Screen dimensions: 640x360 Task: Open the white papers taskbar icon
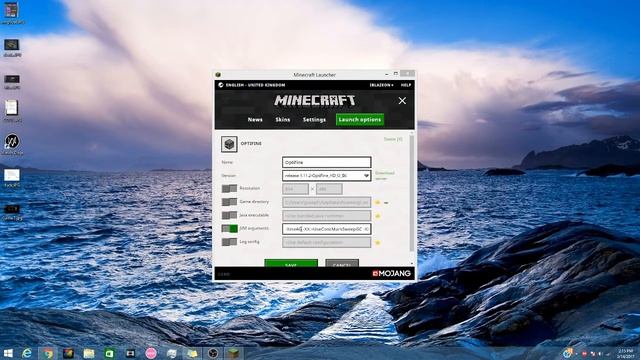(x=171, y=353)
